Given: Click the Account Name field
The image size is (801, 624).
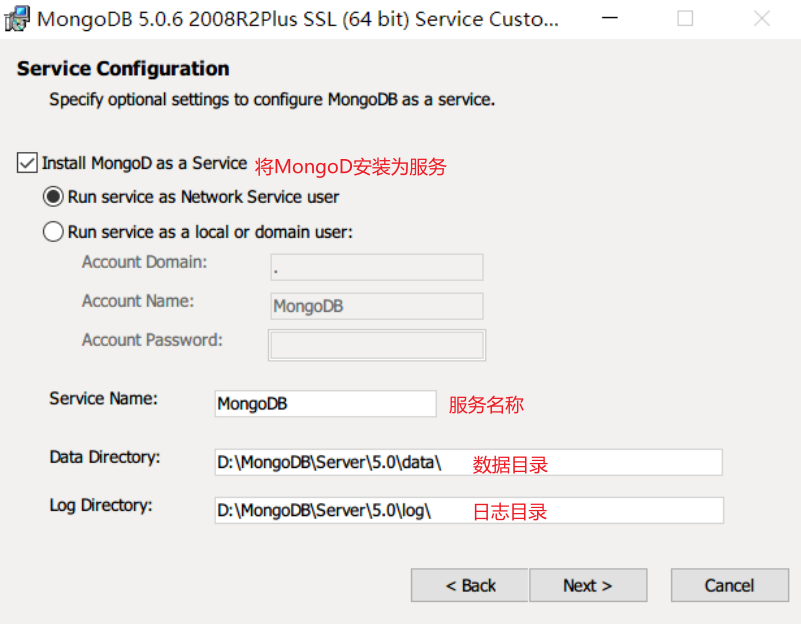Looking at the screenshot, I should point(377,306).
